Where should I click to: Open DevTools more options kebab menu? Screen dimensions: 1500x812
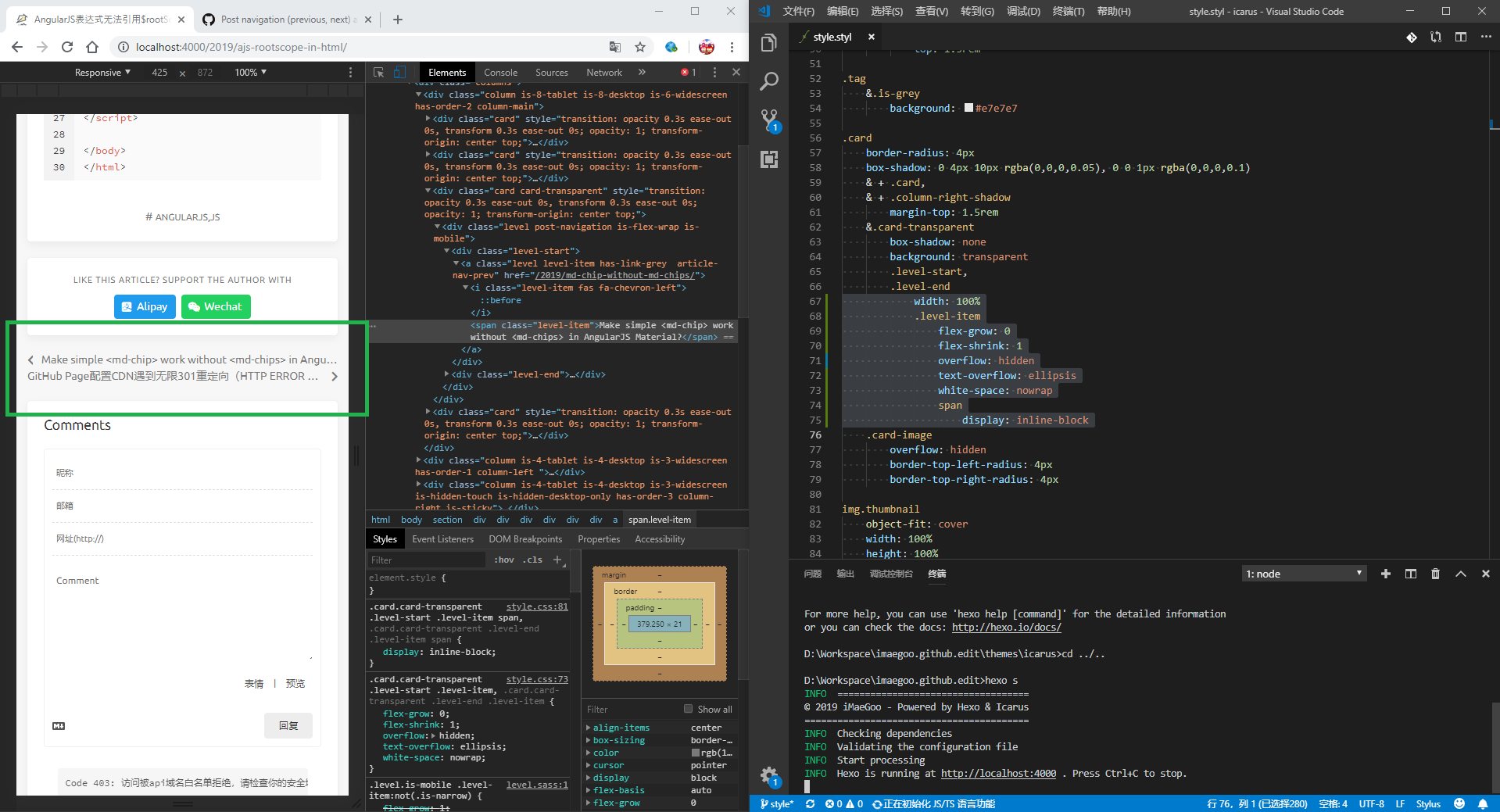pyautogui.click(x=714, y=72)
